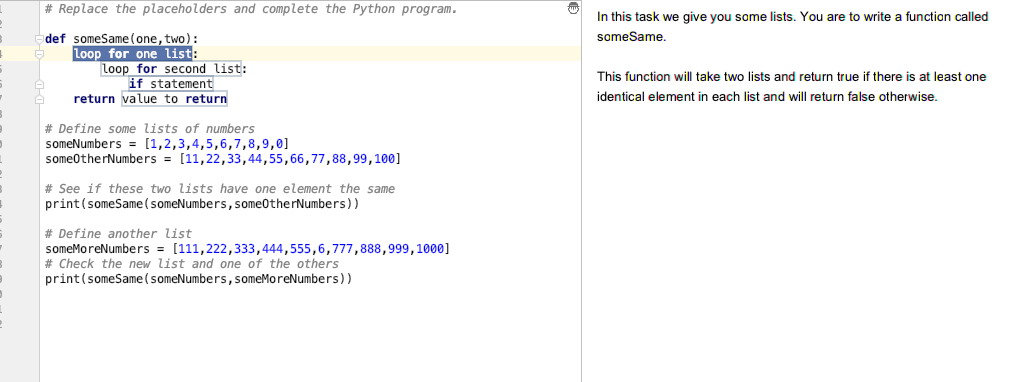Screen dimensions: 1014x382
Task: Click task description paragraph mentioning someSame
Action: [x=793, y=27]
